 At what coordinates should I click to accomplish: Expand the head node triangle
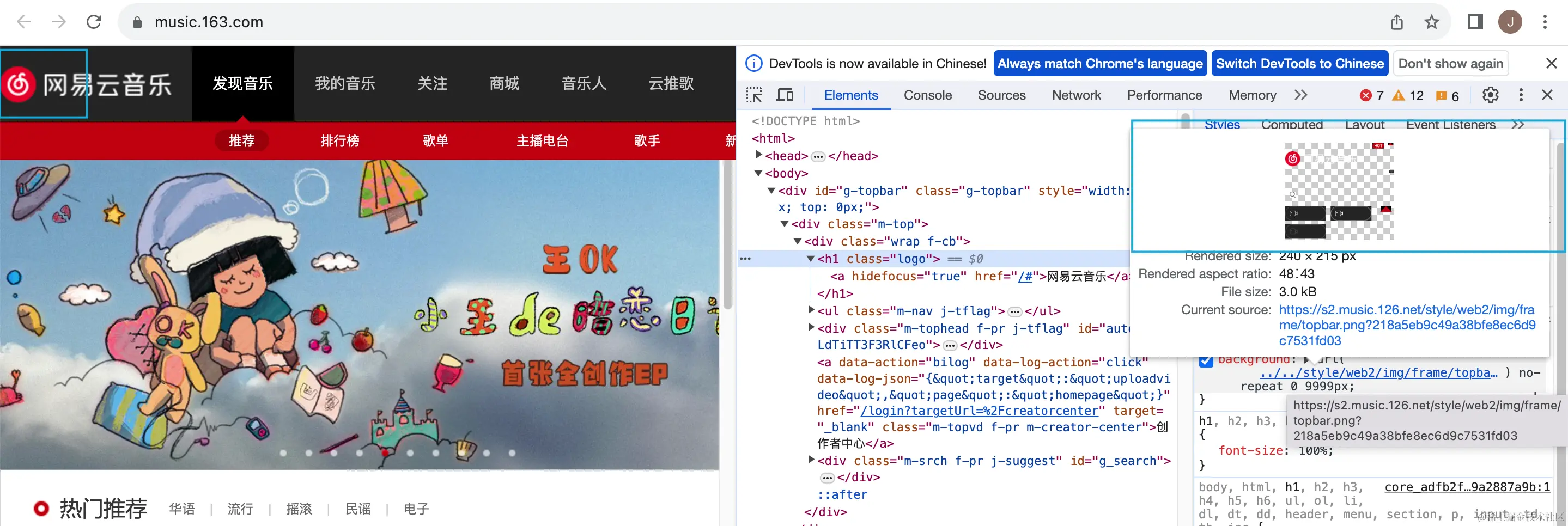pyautogui.click(x=758, y=155)
